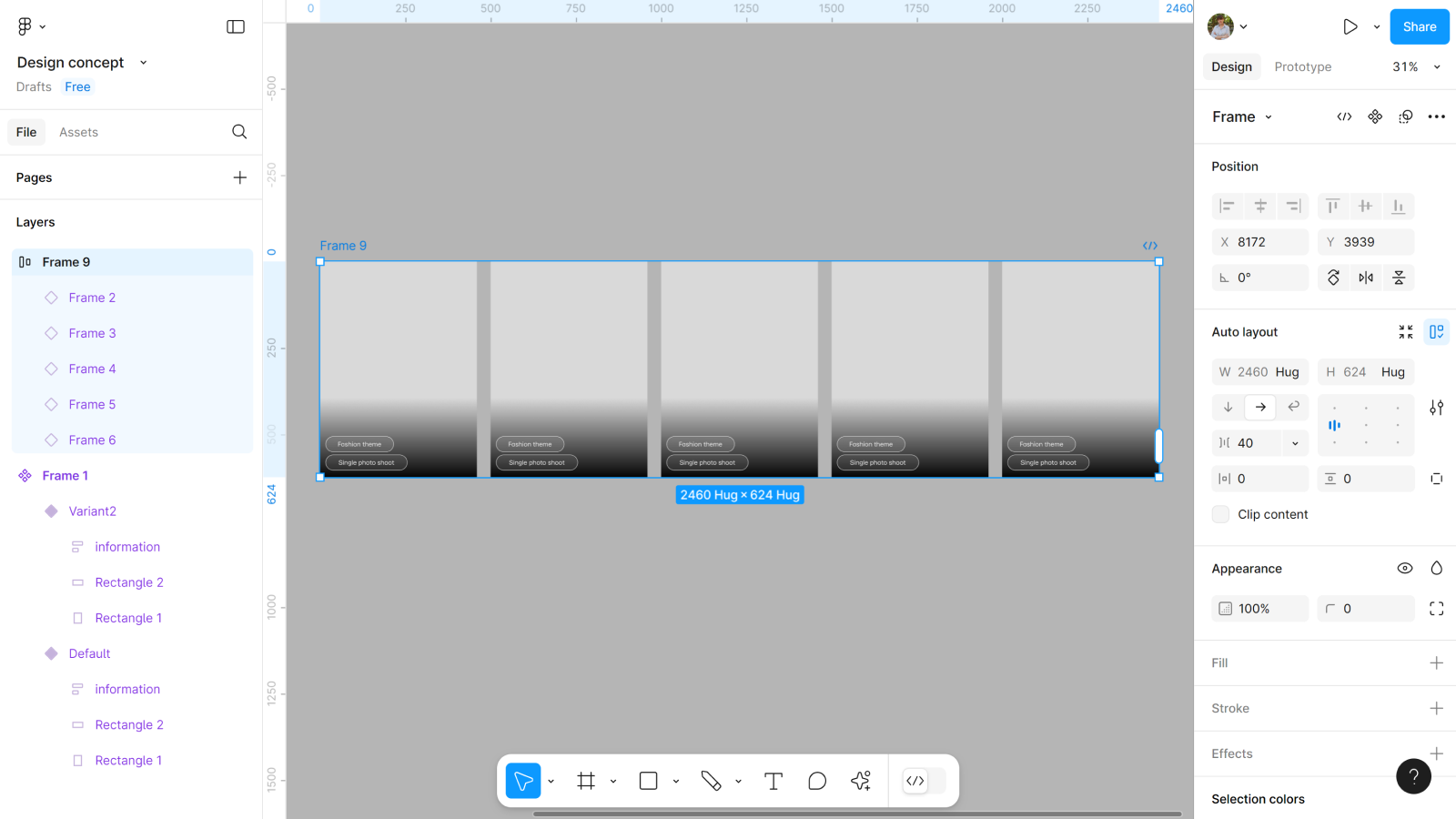Click the Play present button
Screen dimensions: 1456x819
1350,27
